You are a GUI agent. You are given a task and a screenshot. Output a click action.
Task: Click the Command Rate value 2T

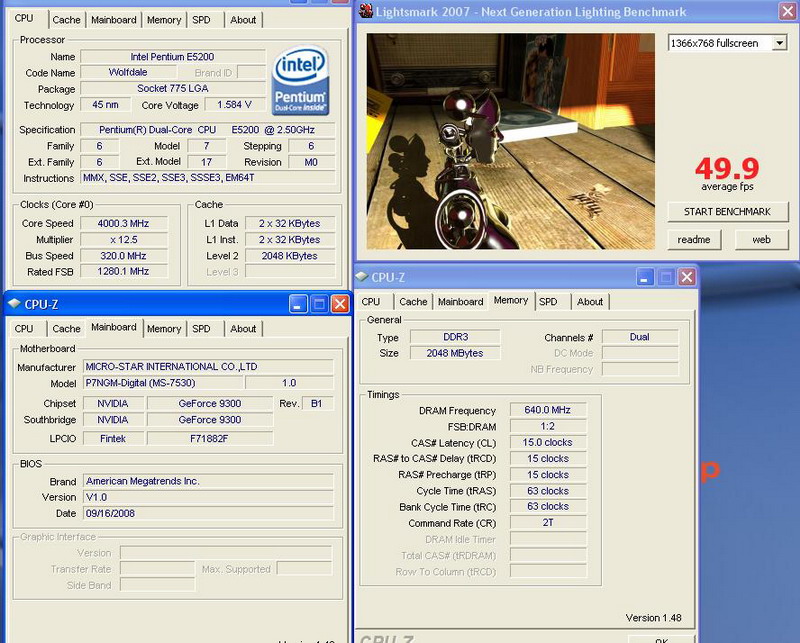(x=548, y=523)
